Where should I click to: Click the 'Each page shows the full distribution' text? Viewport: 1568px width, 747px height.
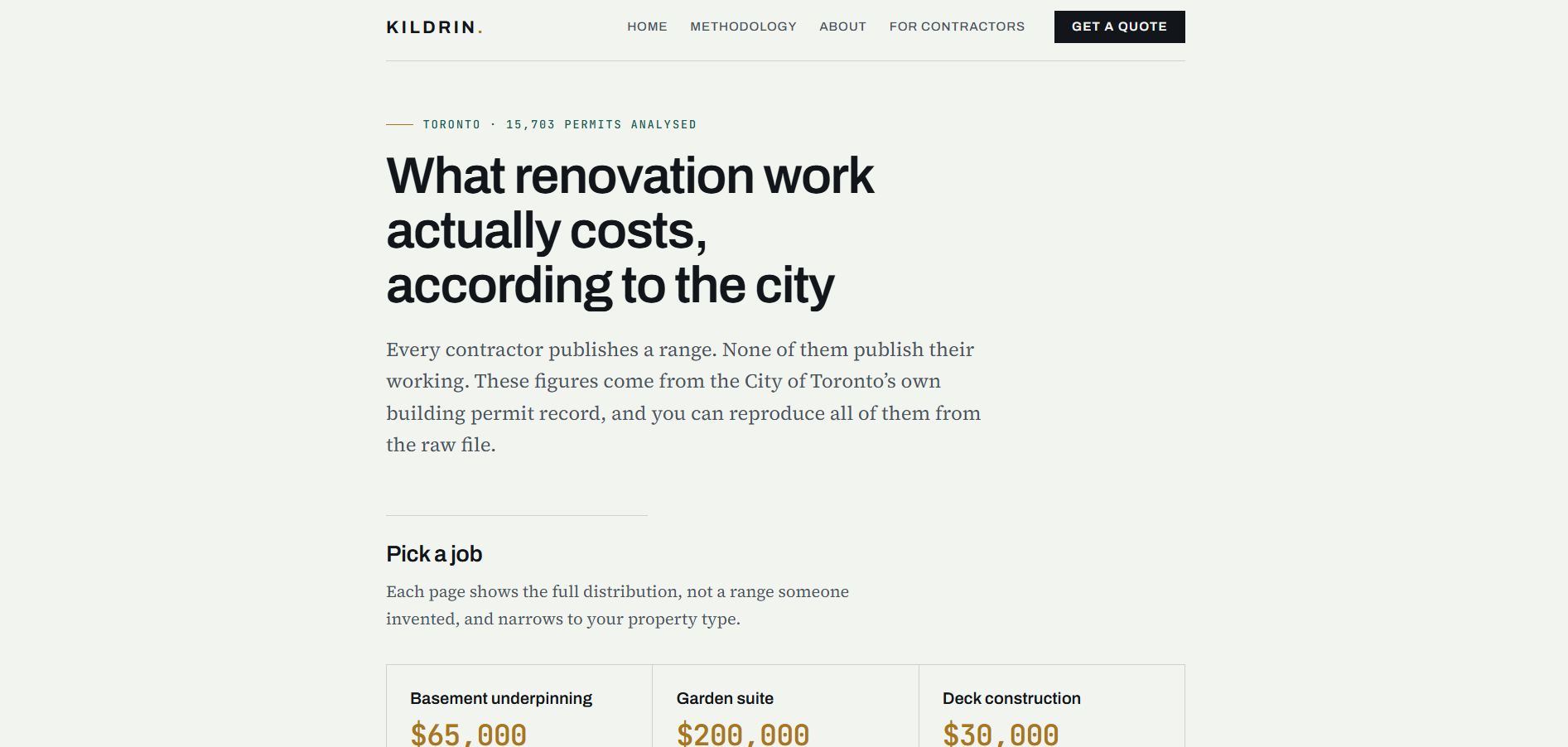[617, 605]
